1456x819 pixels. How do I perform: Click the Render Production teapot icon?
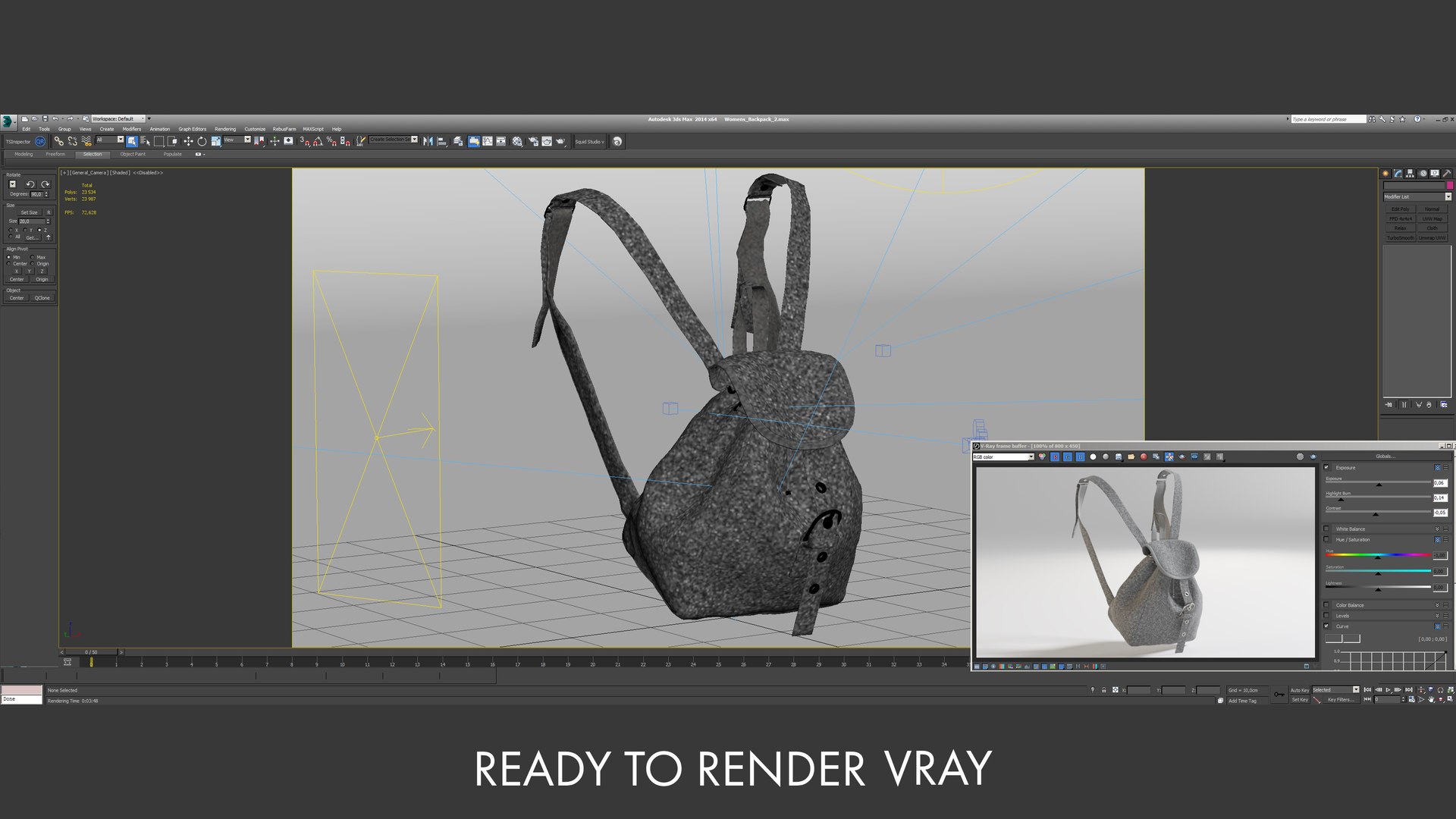pyautogui.click(x=560, y=141)
